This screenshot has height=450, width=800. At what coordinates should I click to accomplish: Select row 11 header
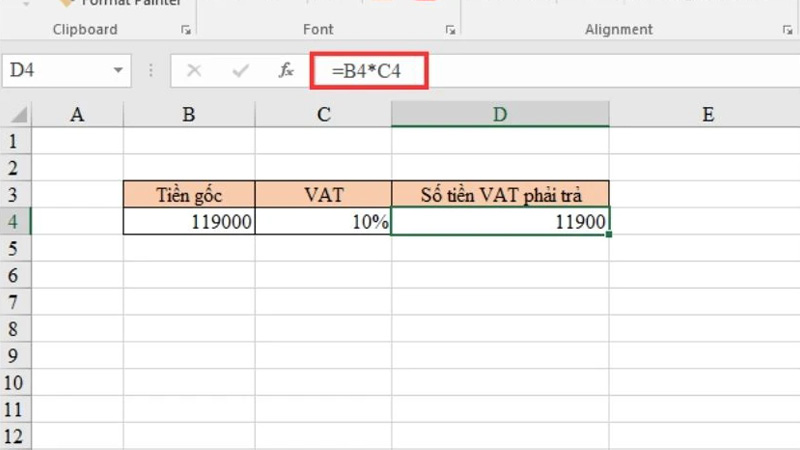(15, 410)
